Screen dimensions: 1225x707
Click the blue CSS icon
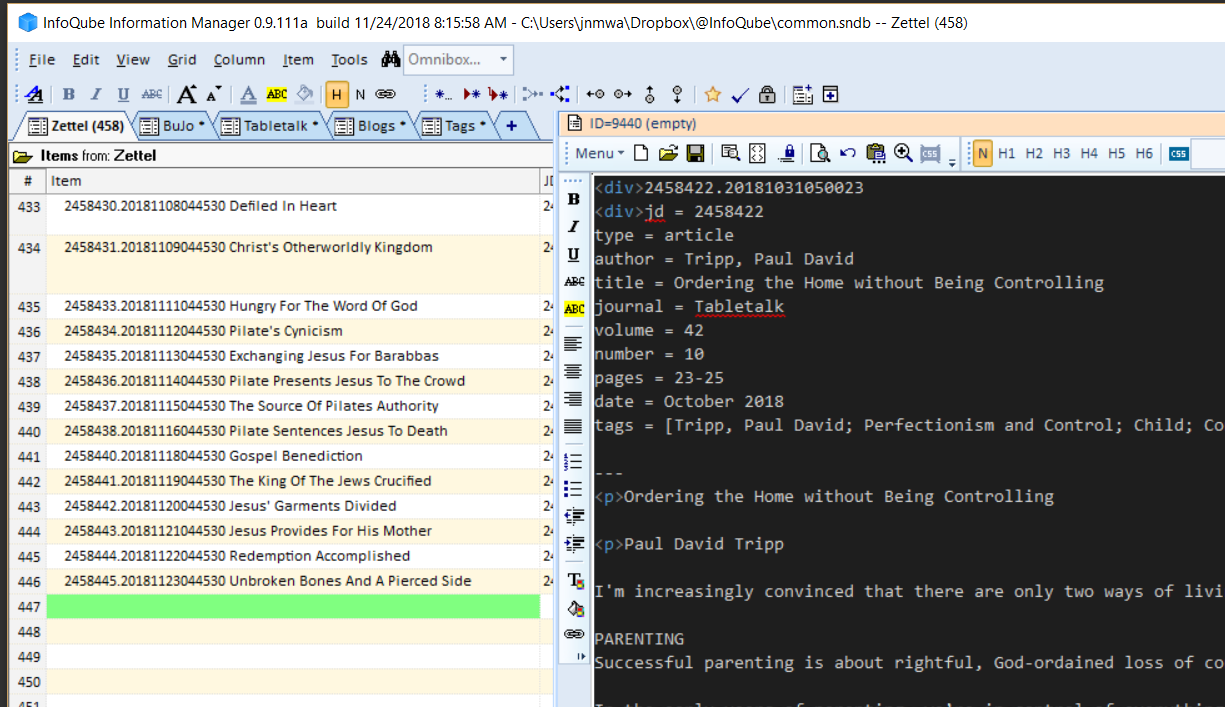click(1178, 153)
